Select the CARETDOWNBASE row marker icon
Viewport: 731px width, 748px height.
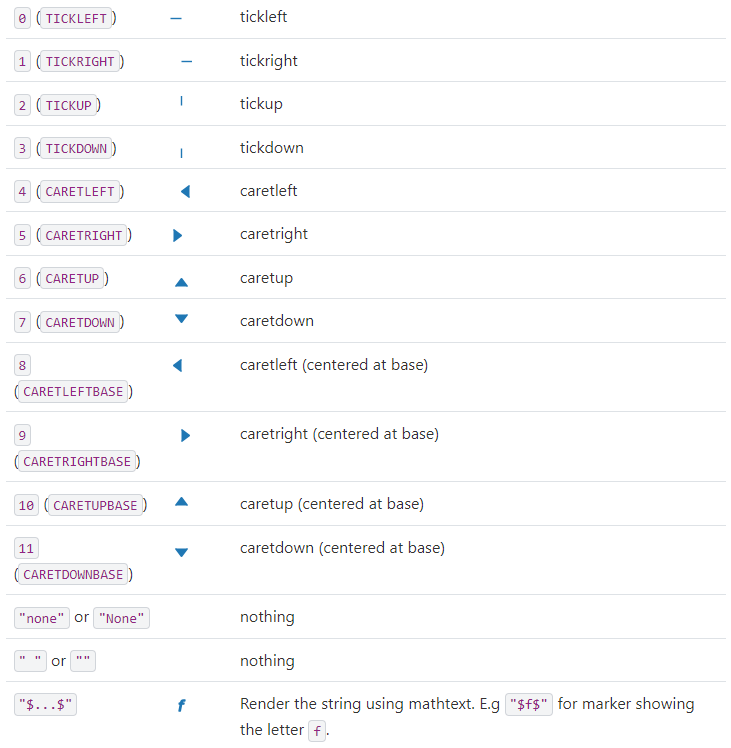coord(181,552)
